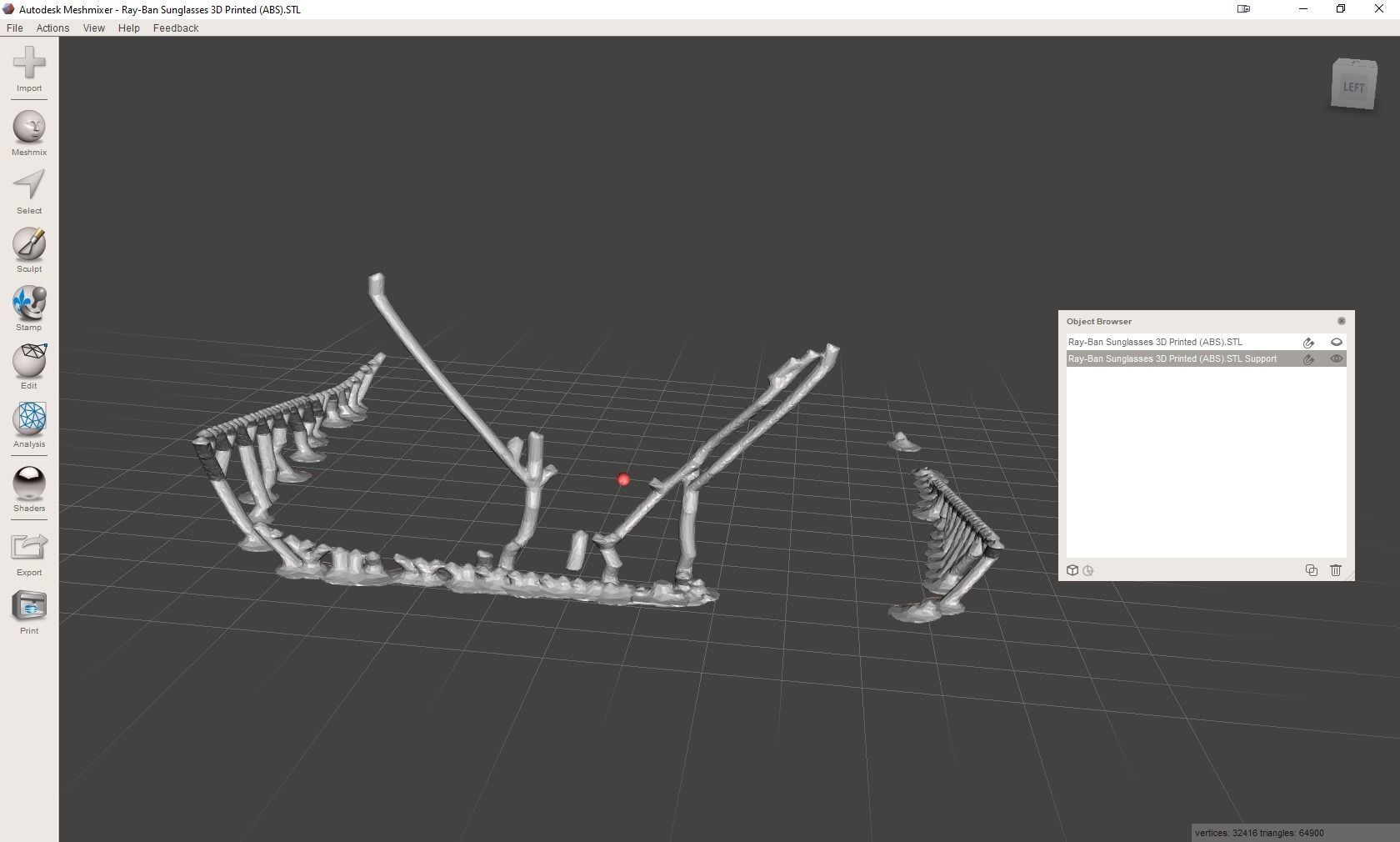Close the Object Browser panel
The height and width of the screenshot is (842, 1400).
tap(1341, 321)
